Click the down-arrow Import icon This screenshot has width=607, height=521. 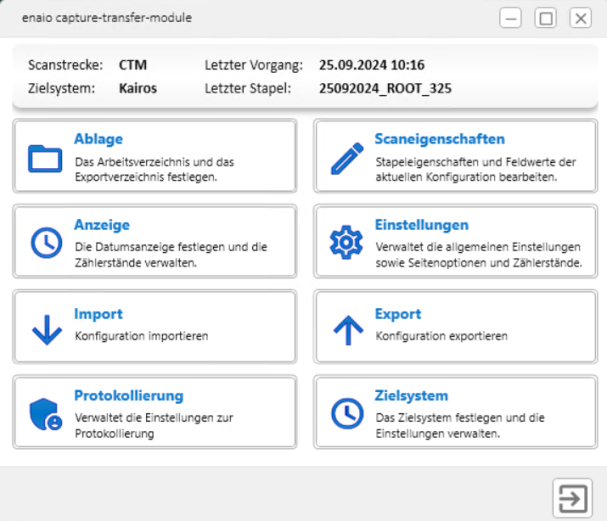coord(46,328)
